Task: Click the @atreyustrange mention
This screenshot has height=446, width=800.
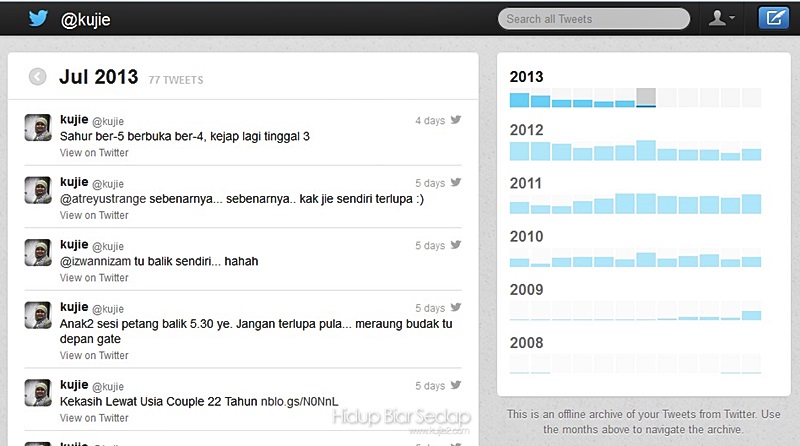Action: click(103, 199)
